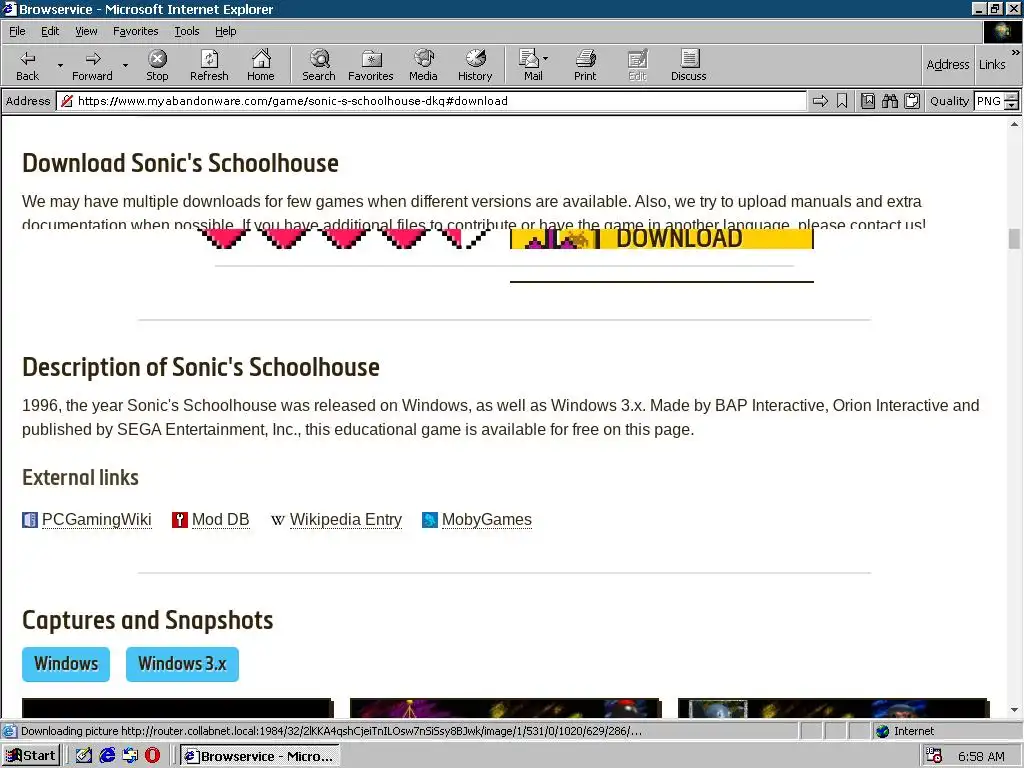The height and width of the screenshot is (768, 1024).
Task: Open the Media toolbar button
Action: click(x=423, y=65)
